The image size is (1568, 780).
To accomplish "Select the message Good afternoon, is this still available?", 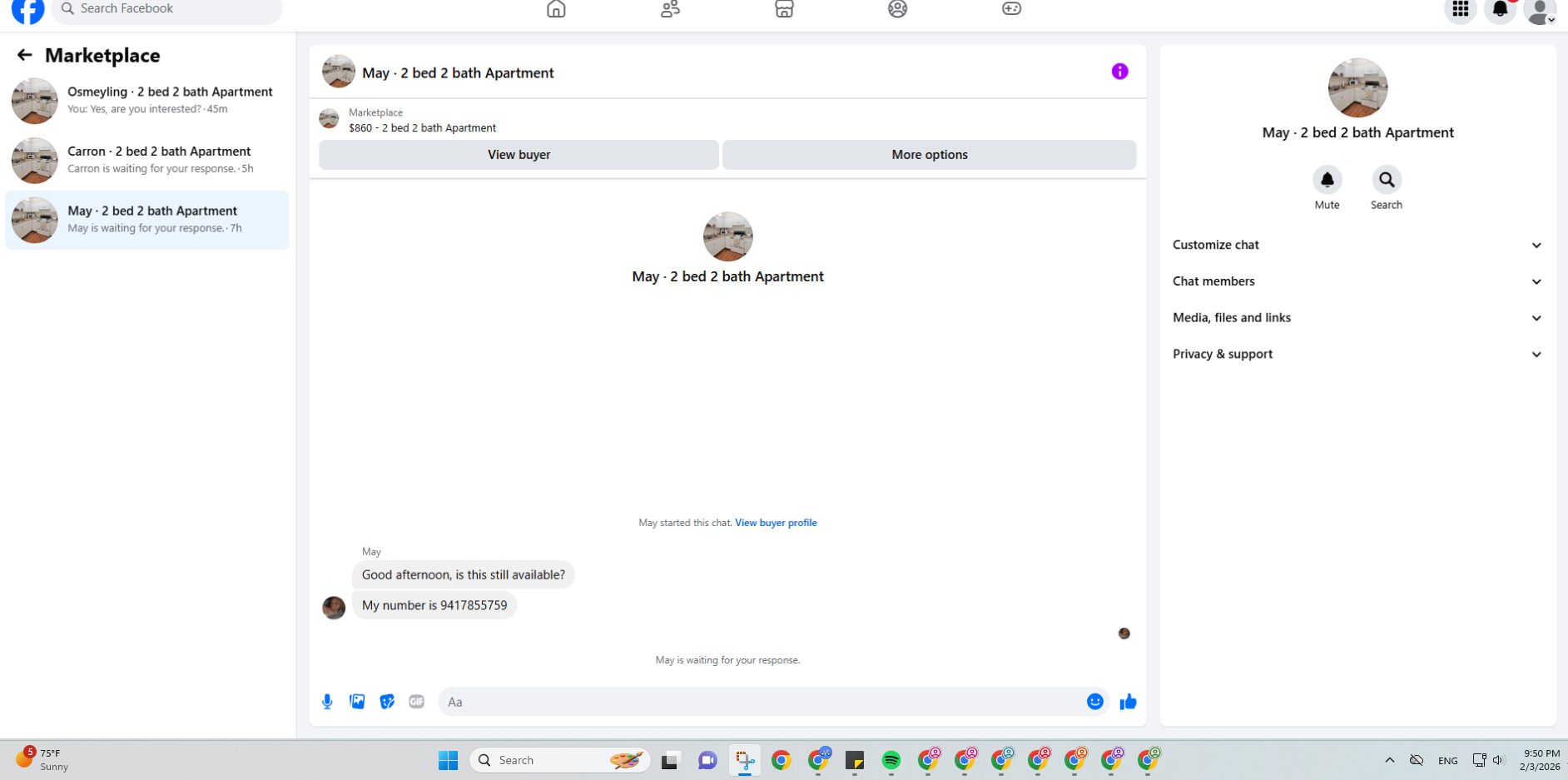I will coord(463,575).
